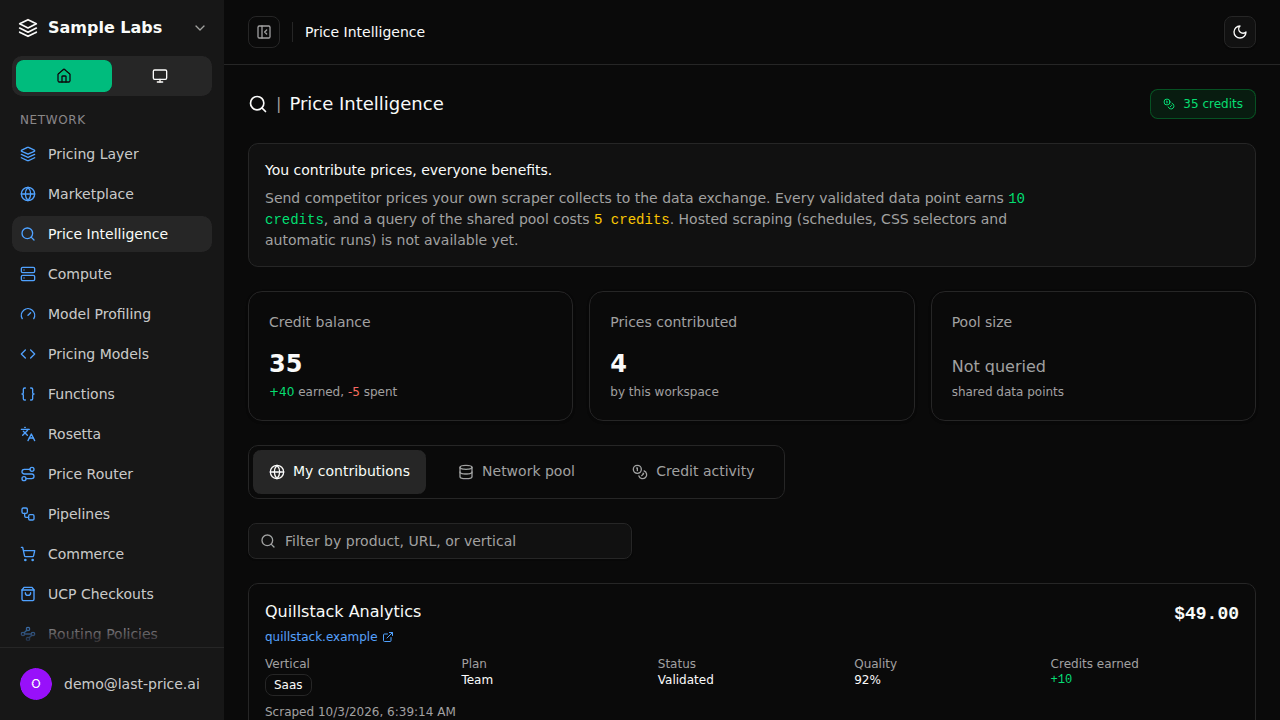
Task: Click the 35 credits badge
Action: pos(1203,104)
